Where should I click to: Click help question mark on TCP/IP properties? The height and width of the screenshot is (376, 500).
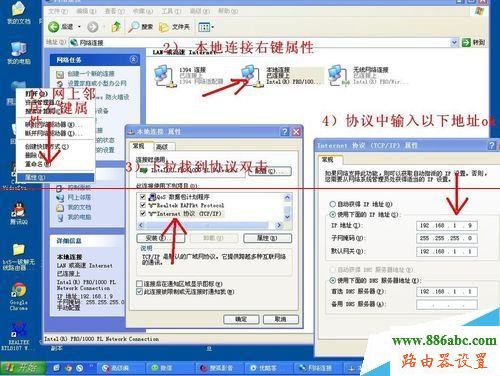point(492,145)
